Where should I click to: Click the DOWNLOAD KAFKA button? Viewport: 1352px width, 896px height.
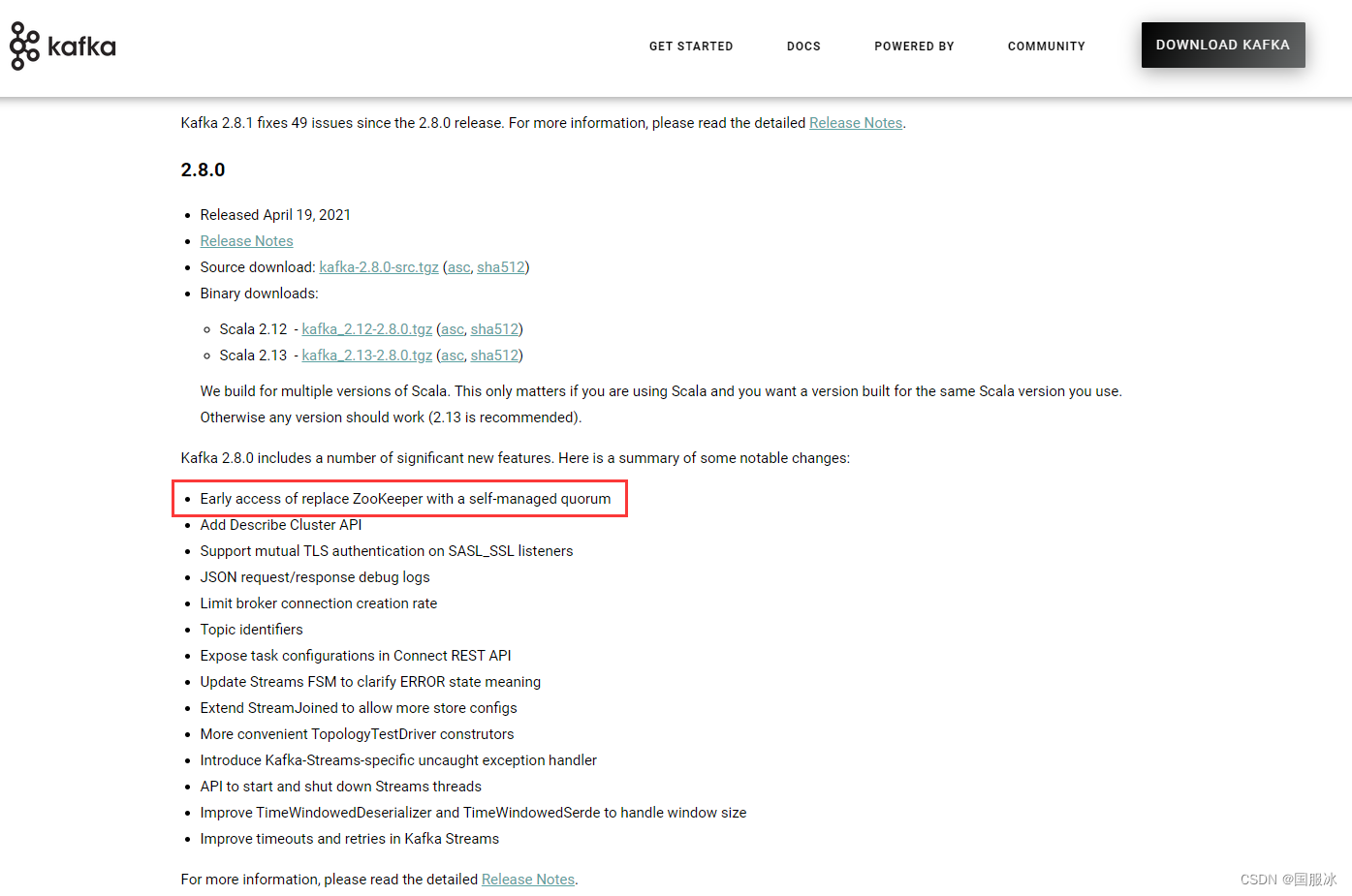click(x=1223, y=46)
